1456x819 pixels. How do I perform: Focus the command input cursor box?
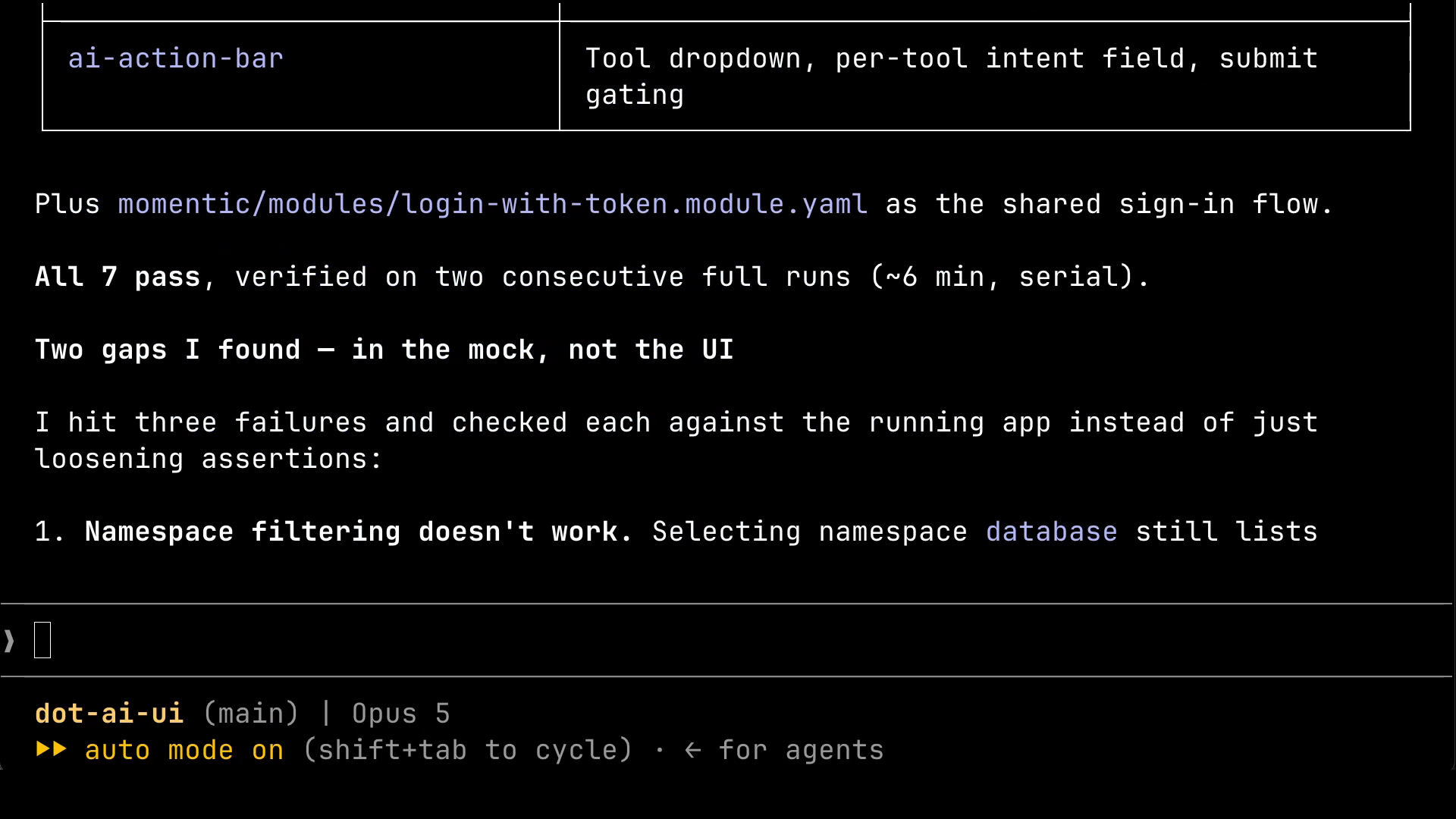pos(42,640)
